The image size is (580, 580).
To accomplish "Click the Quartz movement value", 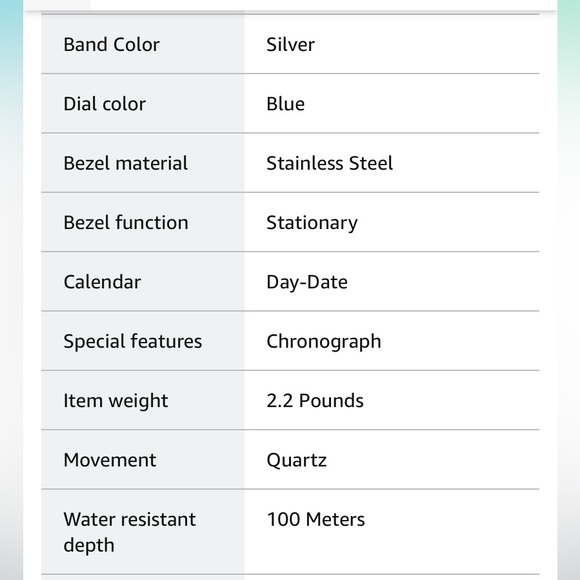I will coord(297,461).
